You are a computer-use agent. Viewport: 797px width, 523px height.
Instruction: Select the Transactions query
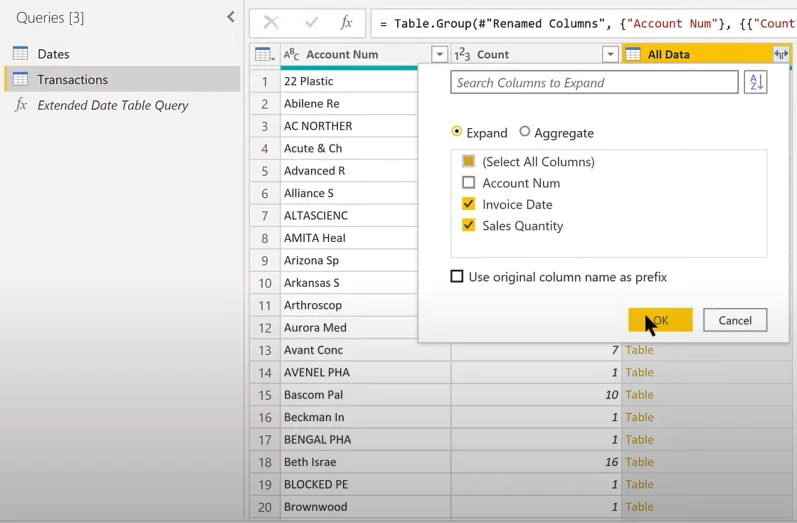click(x=122, y=79)
